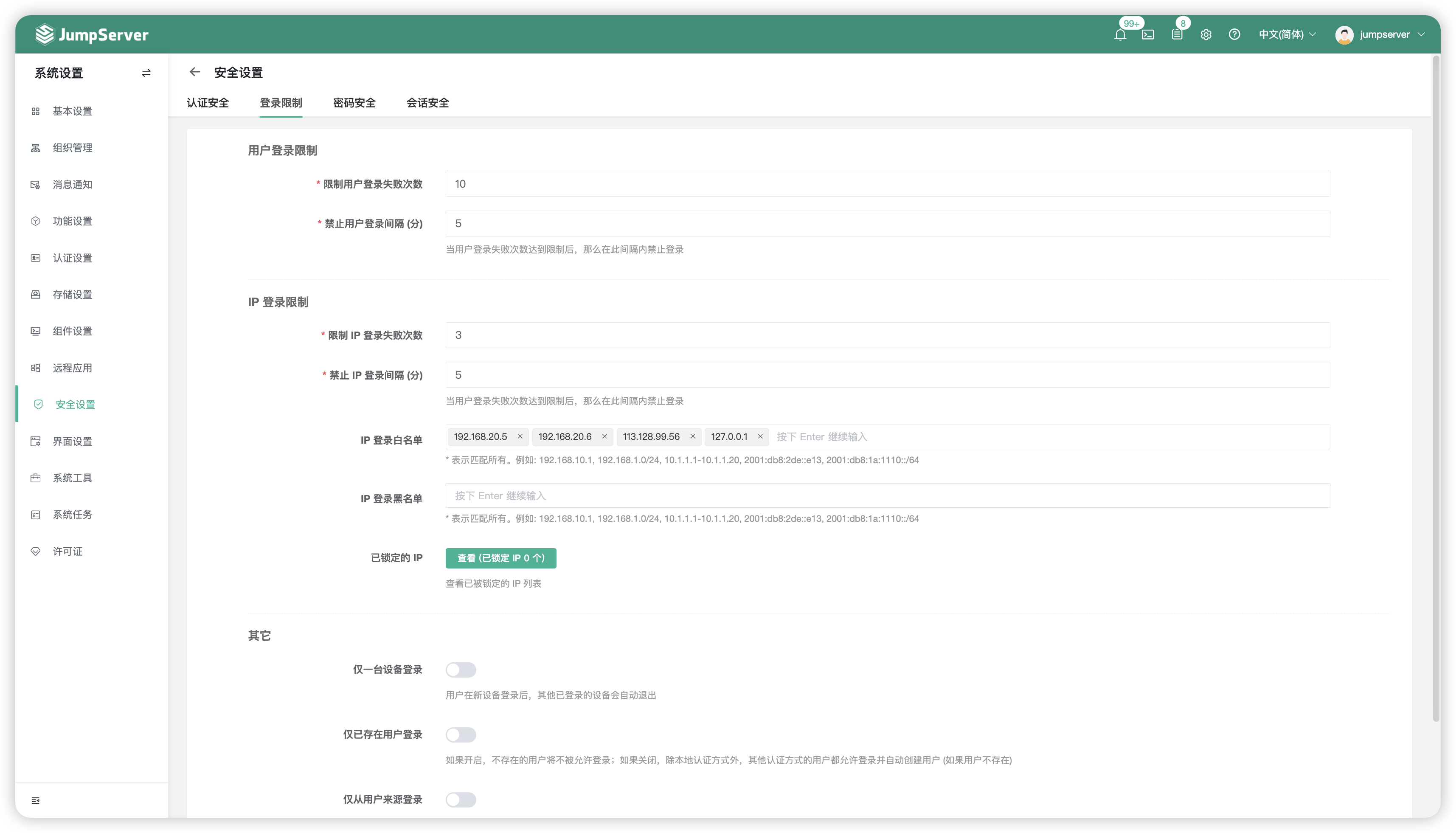Open 功能设置 in the sidebar
The height and width of the screenshot is (833, 1456).
pyautogui.click(x=92, y=221)
